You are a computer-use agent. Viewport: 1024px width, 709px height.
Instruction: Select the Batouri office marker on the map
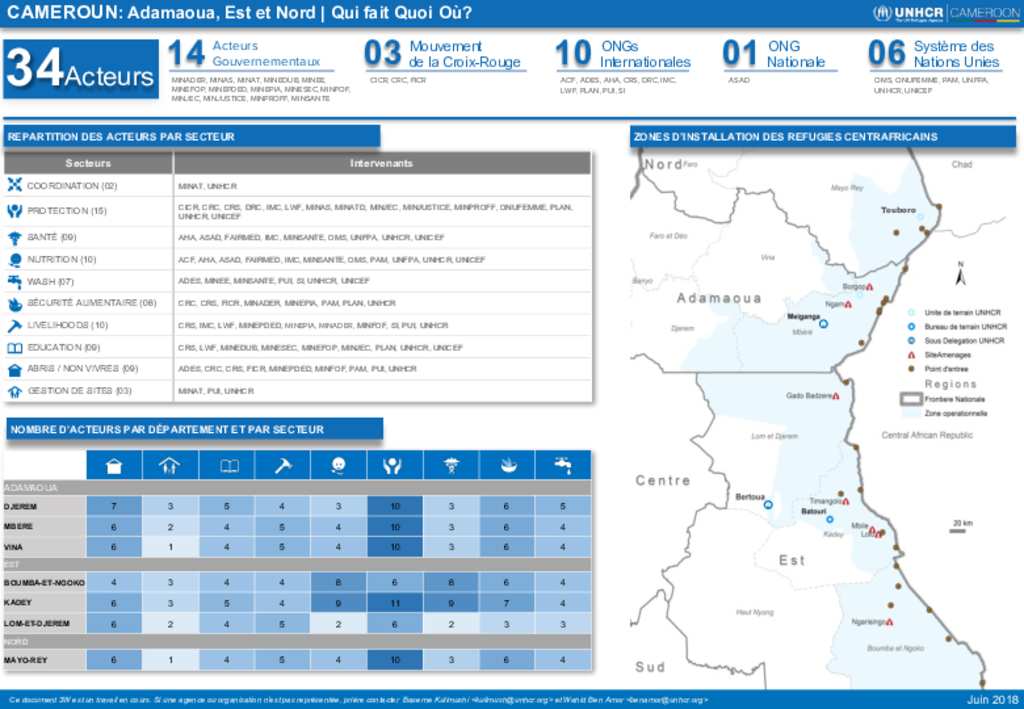(x=829, y=520)
